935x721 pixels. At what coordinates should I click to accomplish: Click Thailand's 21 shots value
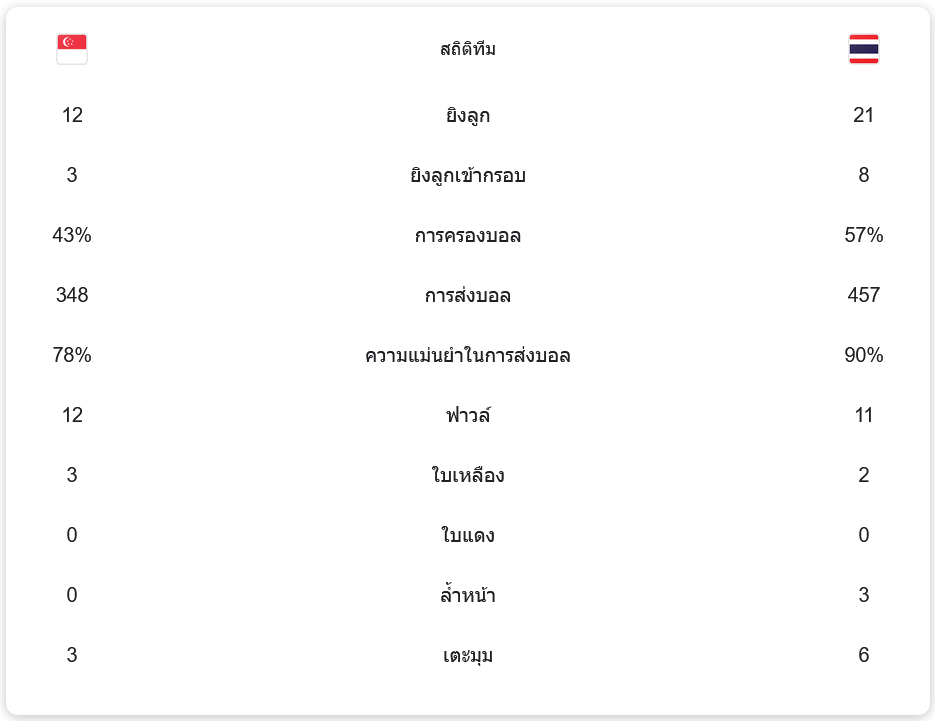(x=863, y=115)
